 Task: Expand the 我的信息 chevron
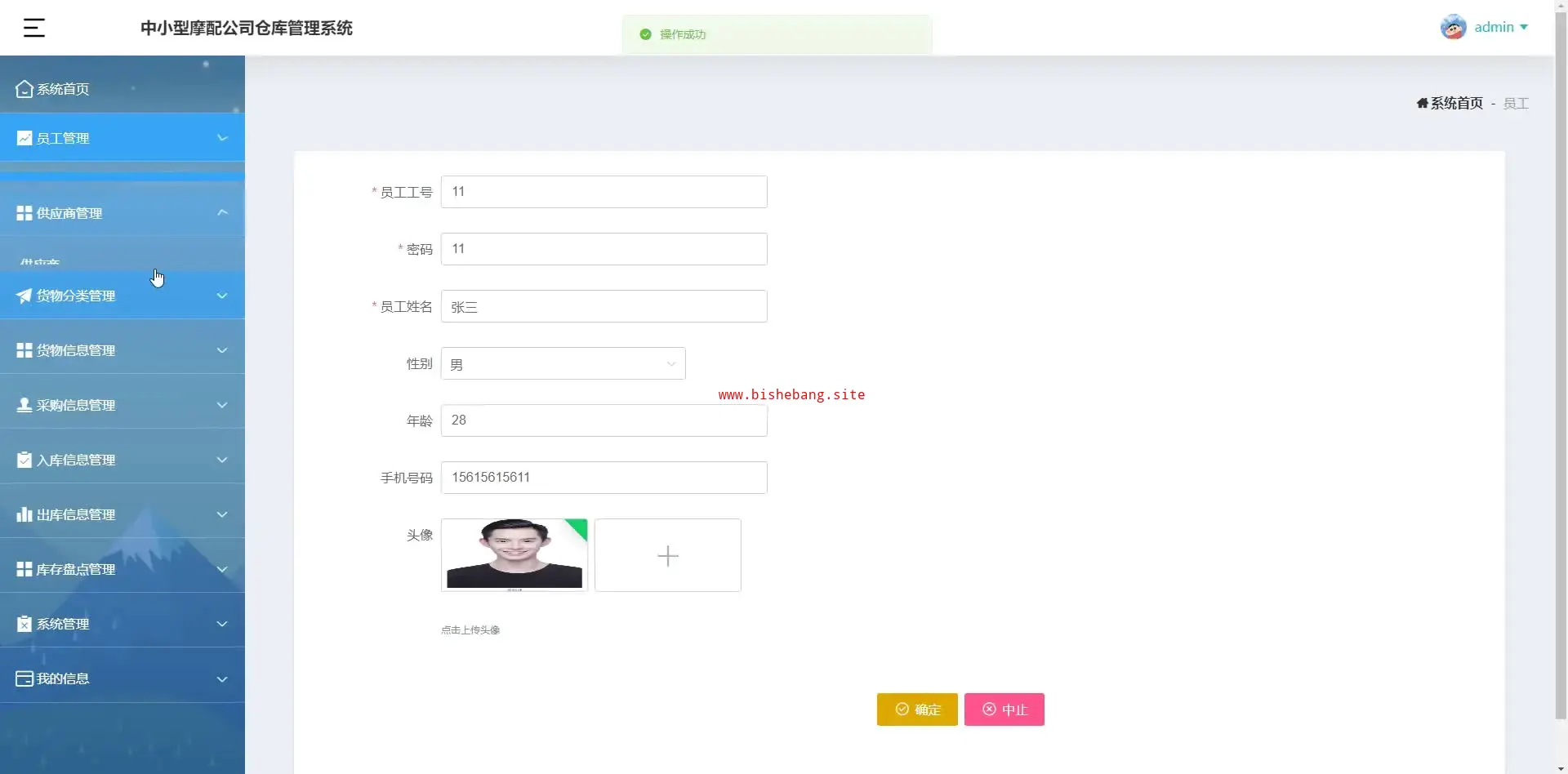pos(222,678)
